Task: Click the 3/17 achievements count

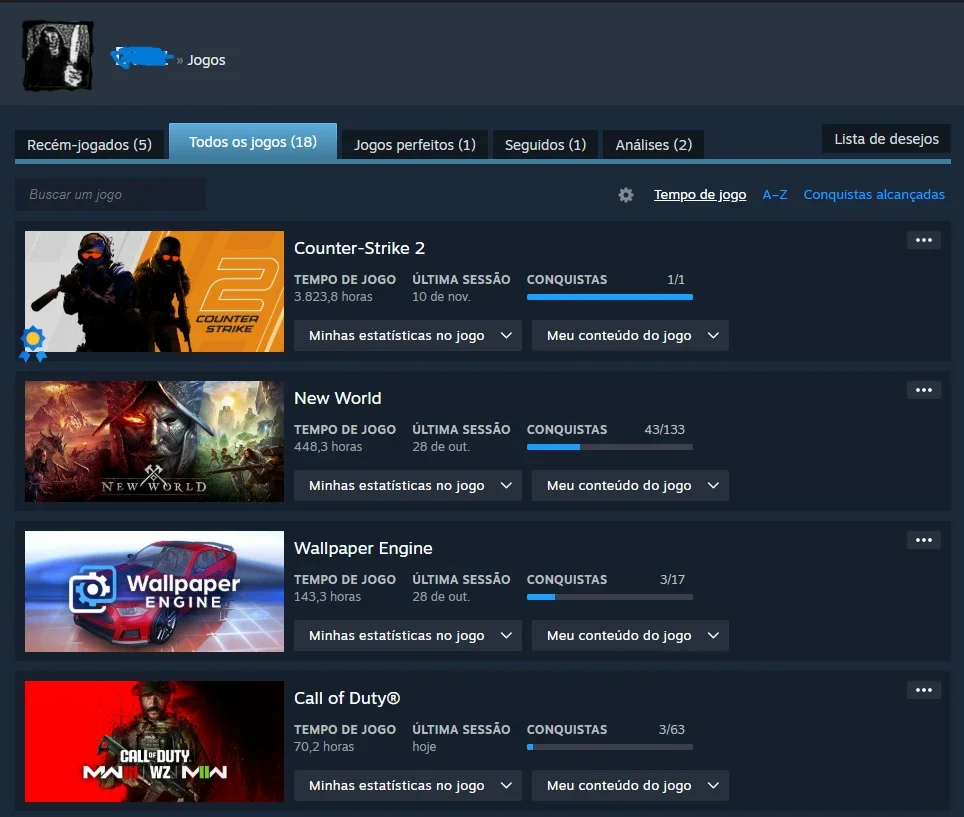Action: point(672,580)
